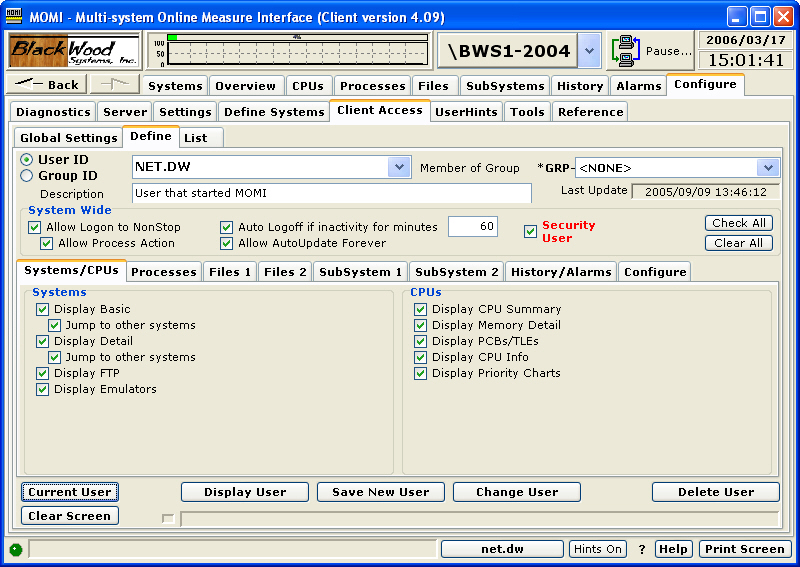The width and height of the screenshot is (800, 567).
Task: Switch to the Processes permissions tab
Action: coord(163,271)
